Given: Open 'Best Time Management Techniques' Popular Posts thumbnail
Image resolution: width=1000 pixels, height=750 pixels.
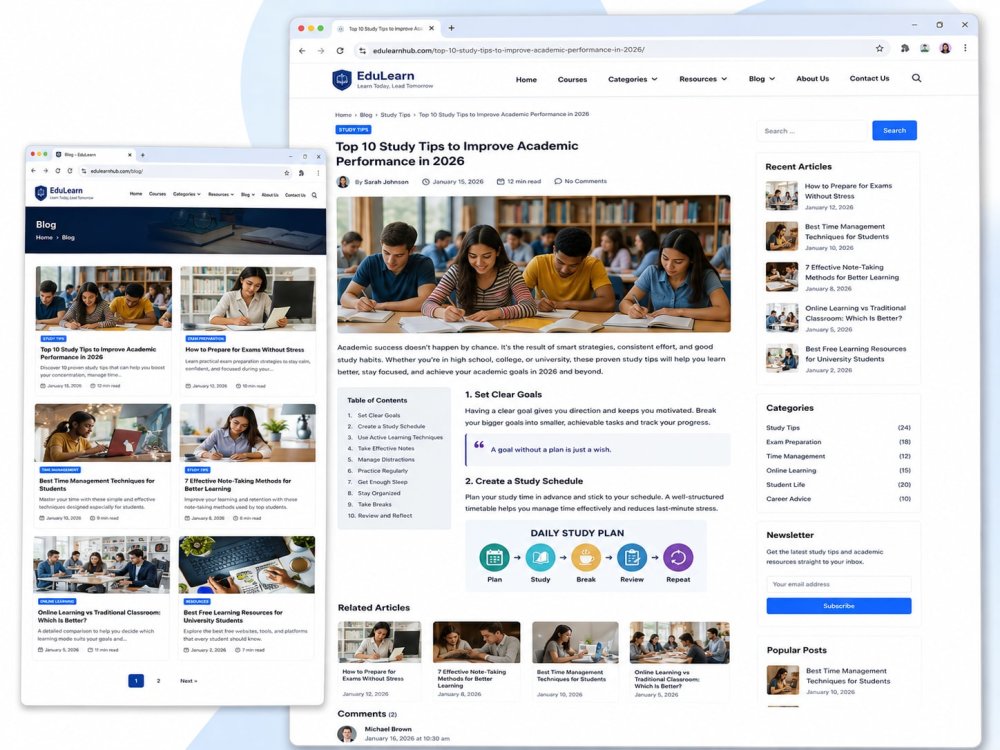Looking at the screenshot, I should coord(783,680).
